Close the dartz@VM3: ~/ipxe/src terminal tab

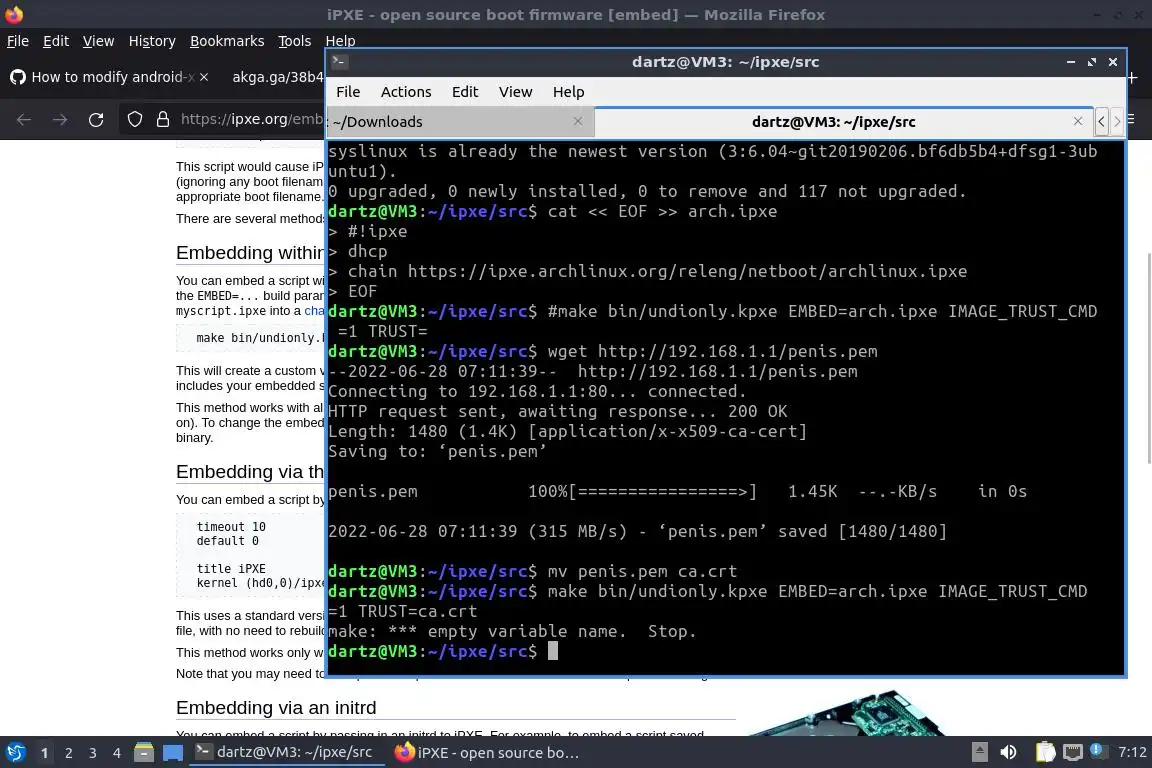[1078, 121]
